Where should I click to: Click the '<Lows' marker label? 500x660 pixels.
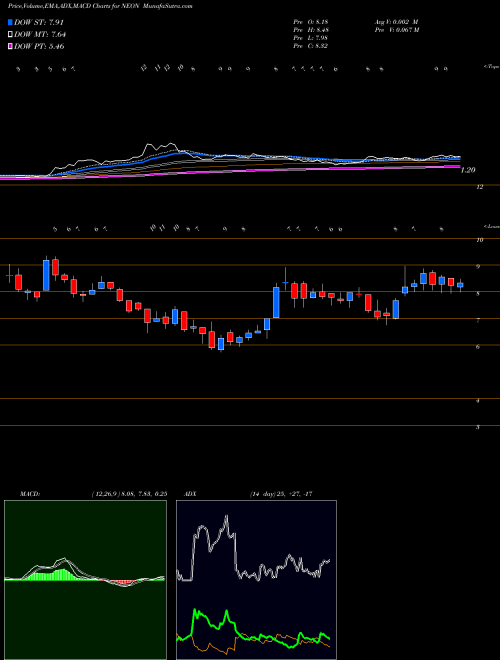[x=492, y=226]
